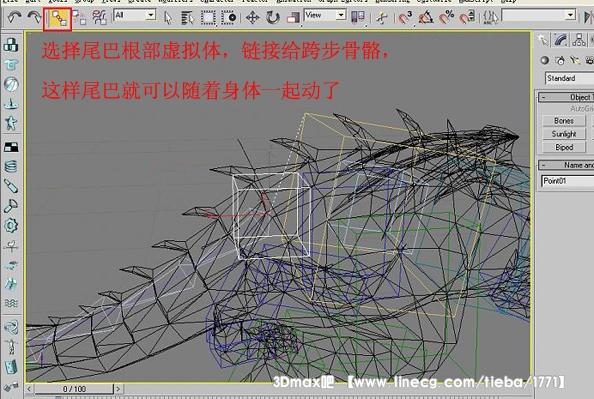
Task: Click the time slider next frame arrow
Action: point(118,389)
